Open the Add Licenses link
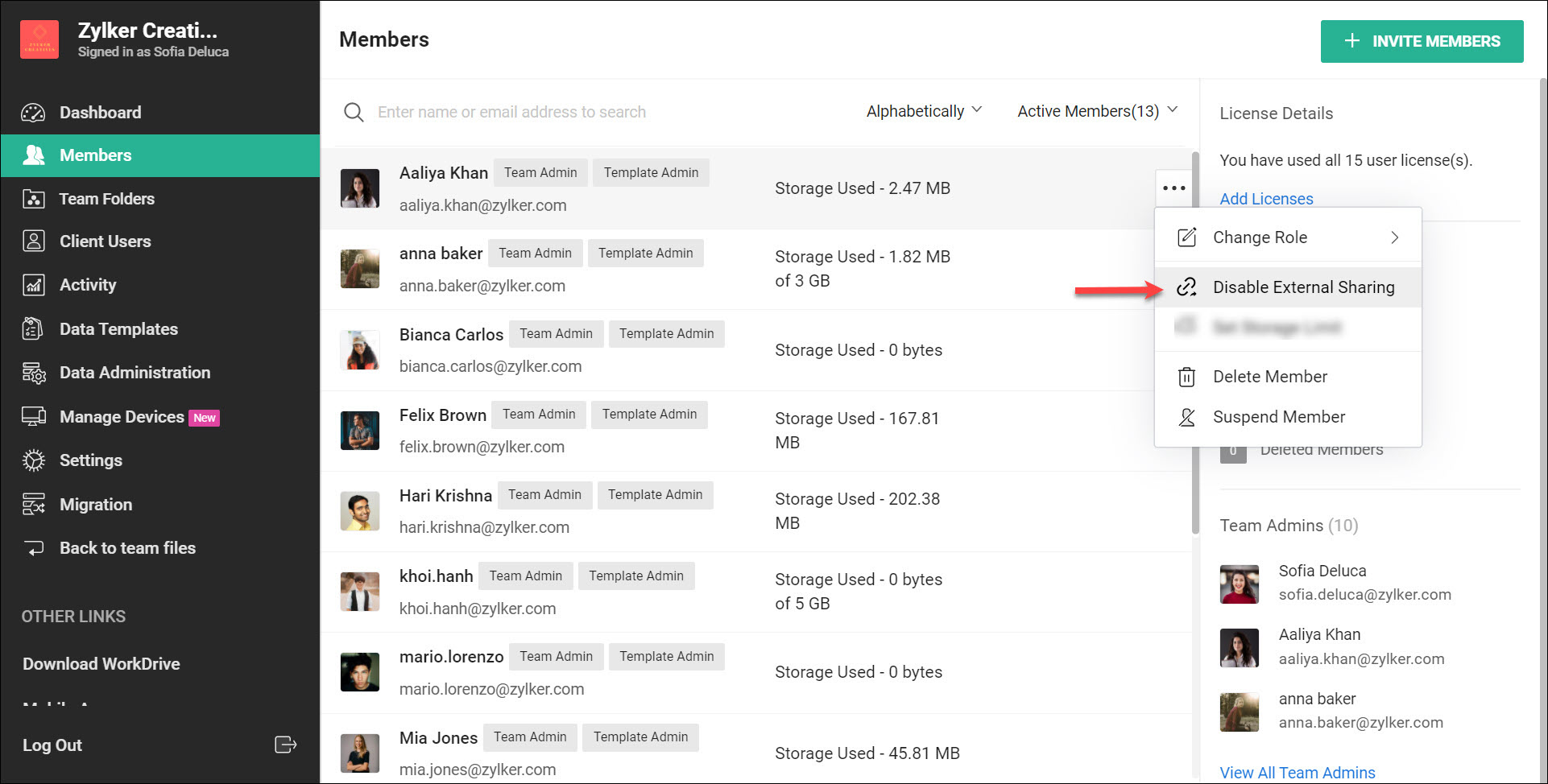The height and width of the screenshot is (784, 1548). (x=1266, y=199)
